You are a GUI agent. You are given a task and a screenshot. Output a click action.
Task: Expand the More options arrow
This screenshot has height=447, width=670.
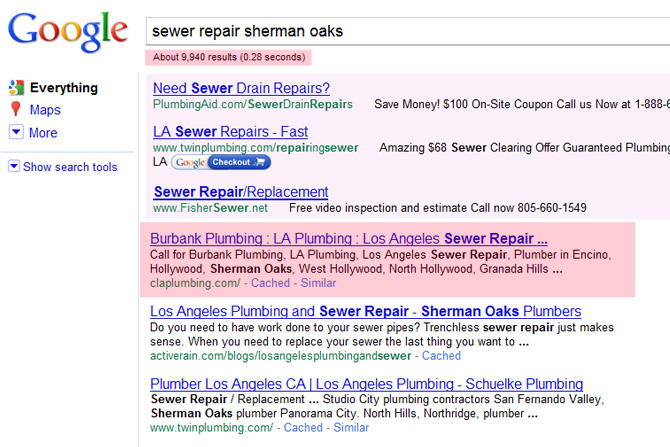16,132
